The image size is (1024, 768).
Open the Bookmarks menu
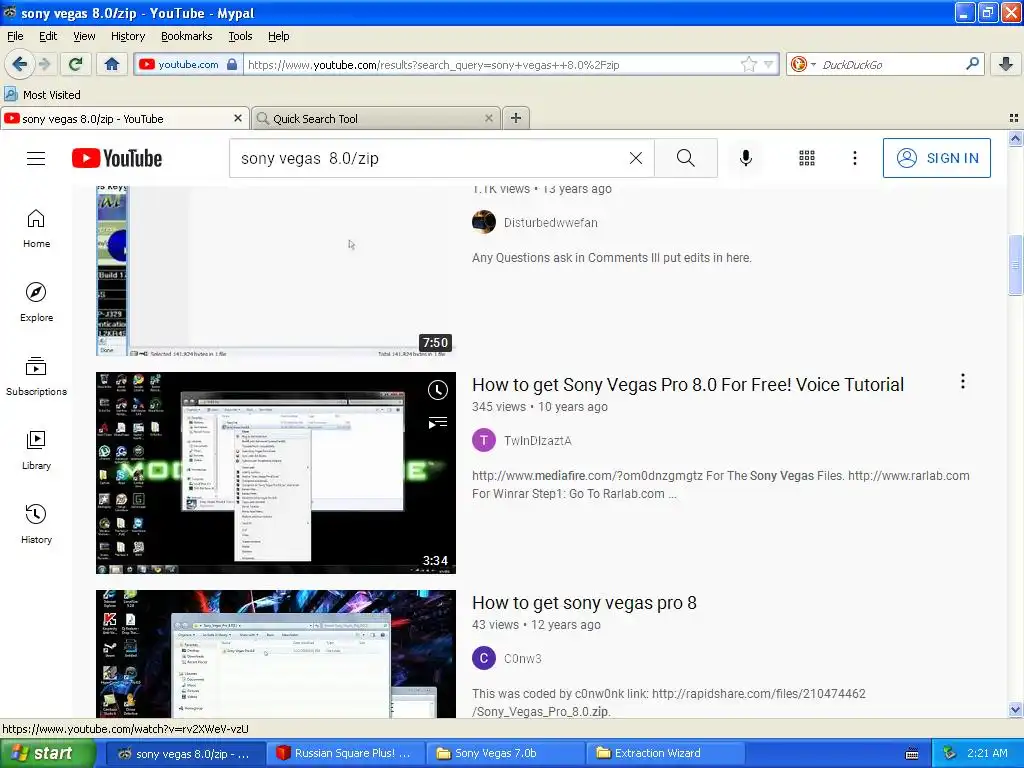click(x=186, y=36)
